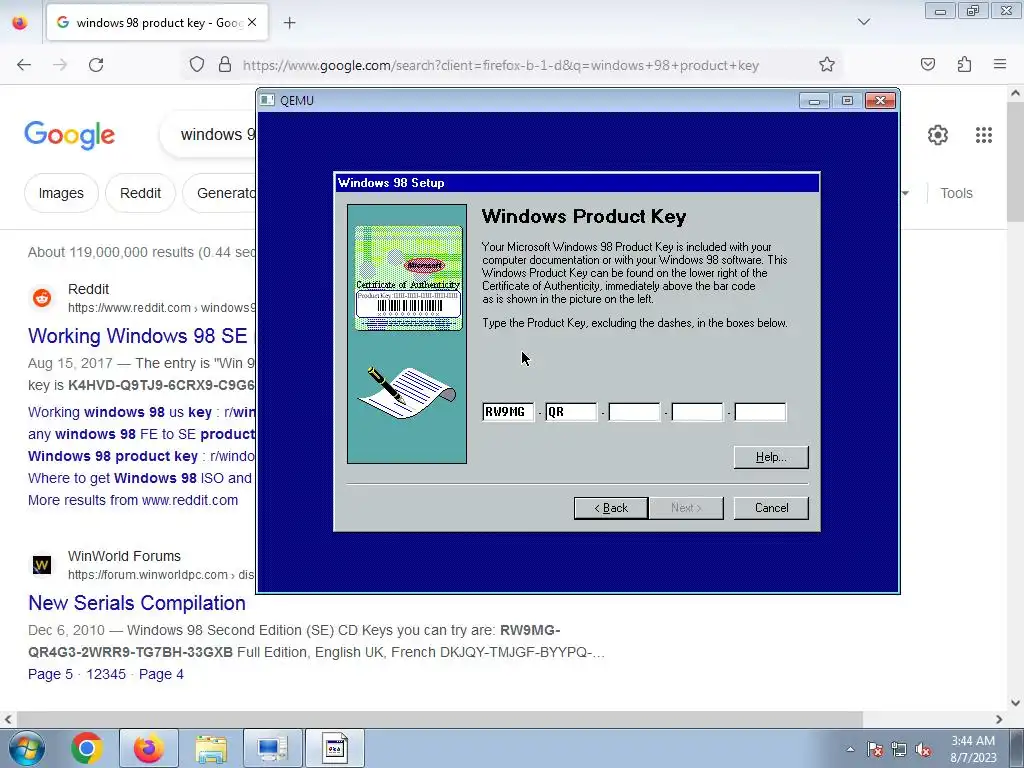Select the Images filter chip

(x=61, y=193)
